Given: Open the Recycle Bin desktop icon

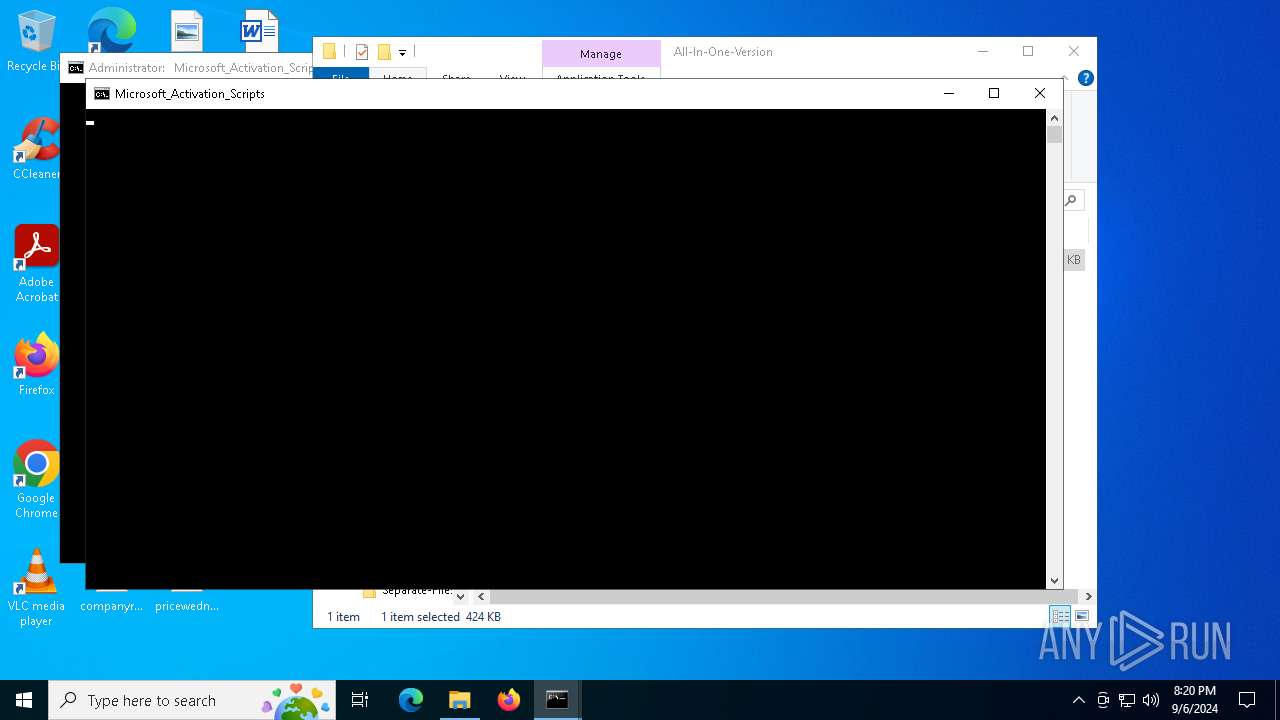Looking at the screenshot, I should pyautogui.click(x=36, y=40).
